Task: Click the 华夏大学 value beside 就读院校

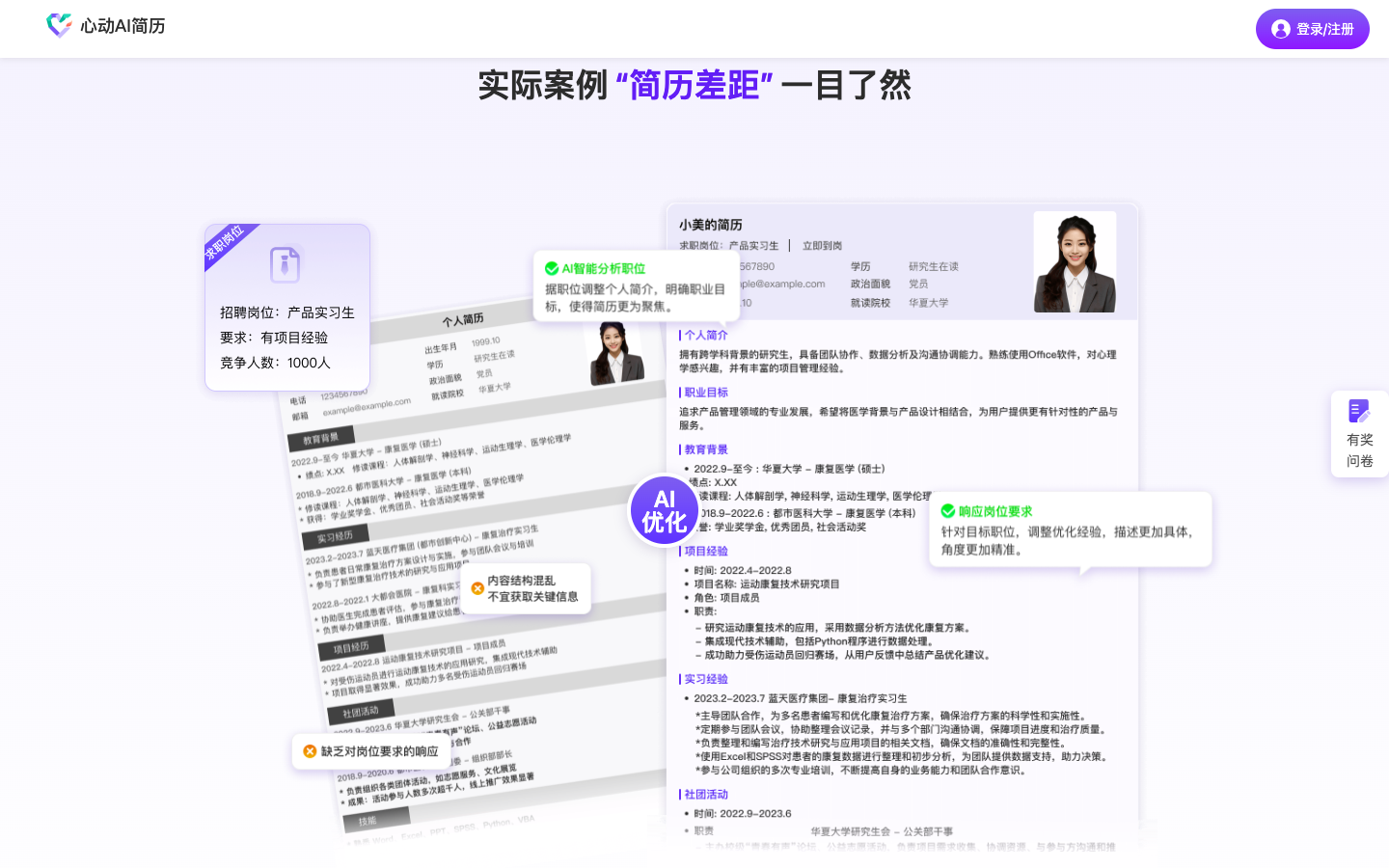Action: [x=928, y=303]
